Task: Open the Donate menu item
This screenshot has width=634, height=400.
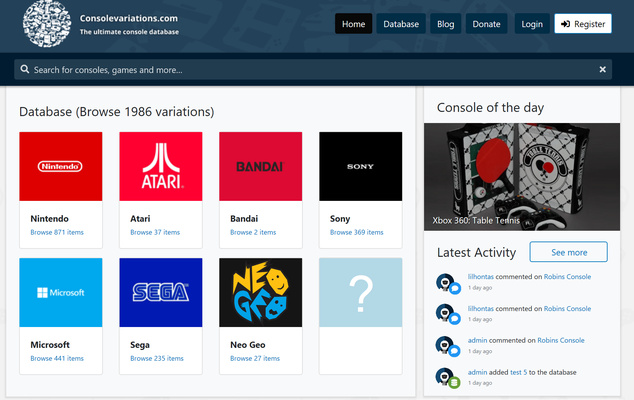Action: coord(486,24)
